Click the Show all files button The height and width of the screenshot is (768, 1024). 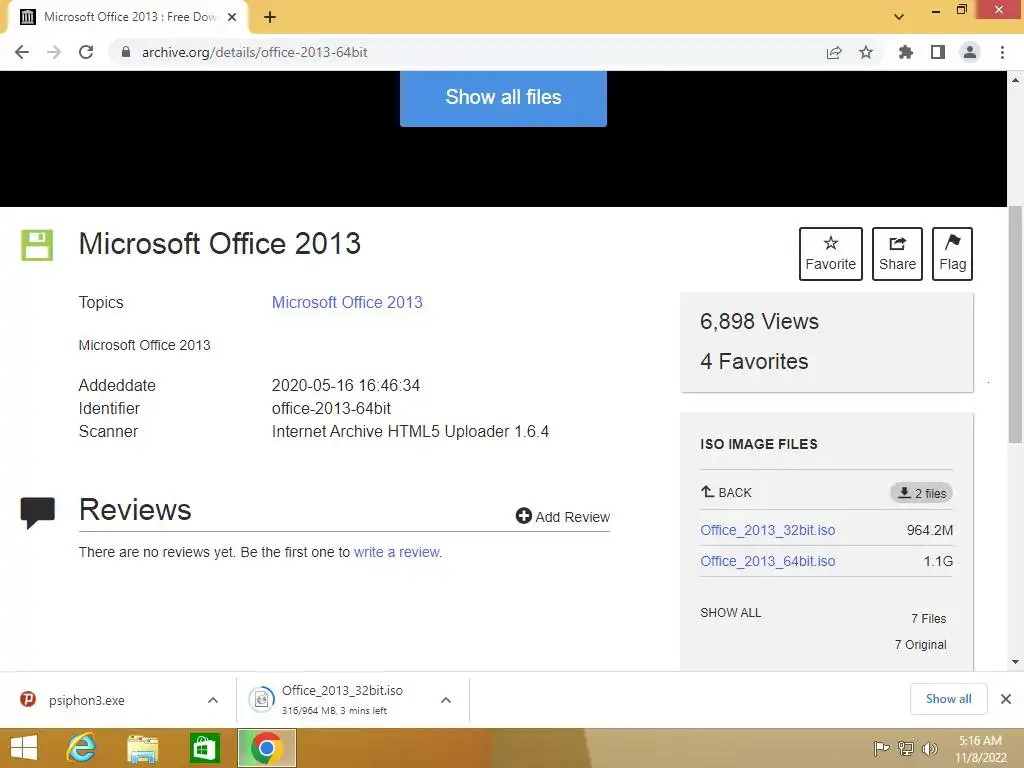(x=503, y=97)
